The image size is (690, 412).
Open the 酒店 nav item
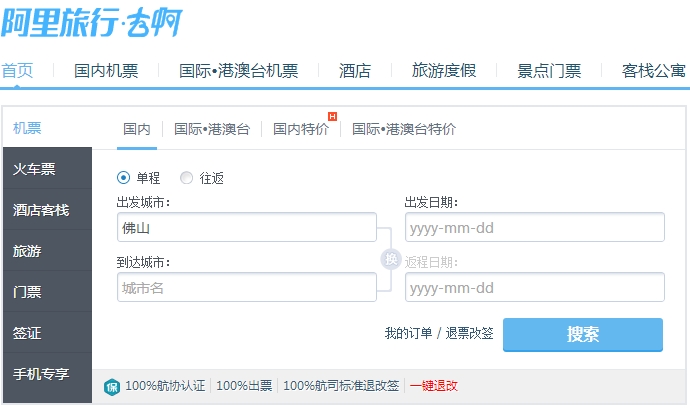click(x=355, y=70)
